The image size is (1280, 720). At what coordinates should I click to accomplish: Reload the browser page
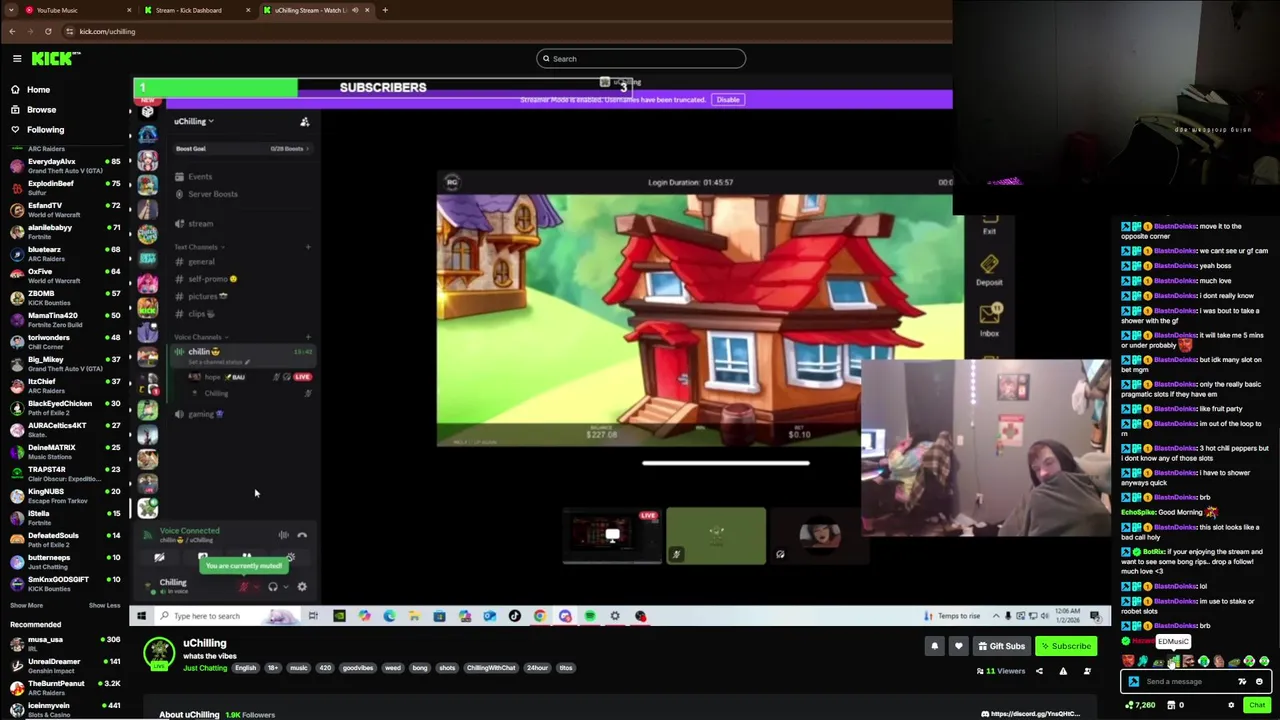click(x=48, y=31)
